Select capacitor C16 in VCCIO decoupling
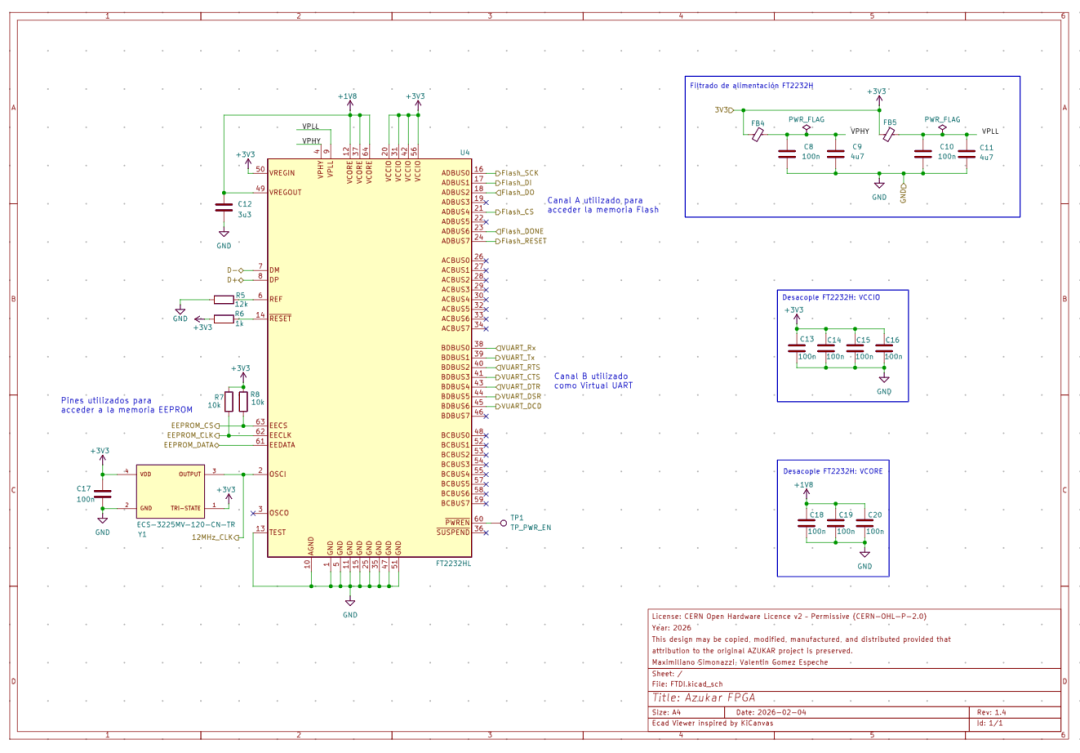The width and height of the screenshot is (1080, 753). 884,349
